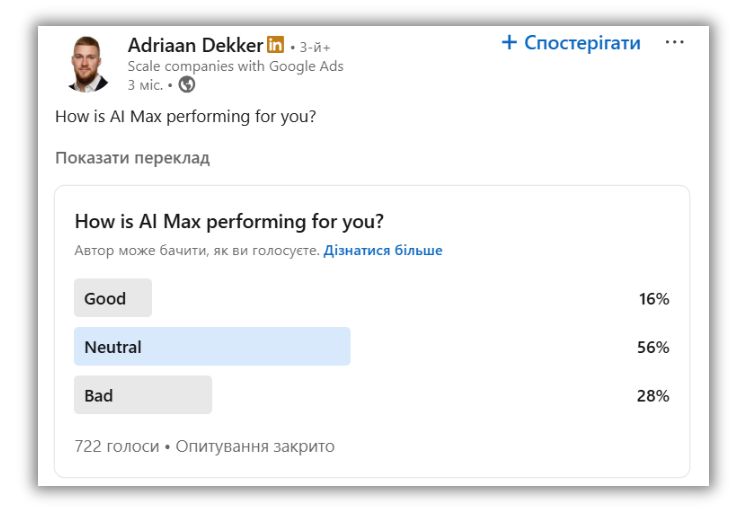
Task: Click the plus icon beside Спостерігати
Action: 509,43
